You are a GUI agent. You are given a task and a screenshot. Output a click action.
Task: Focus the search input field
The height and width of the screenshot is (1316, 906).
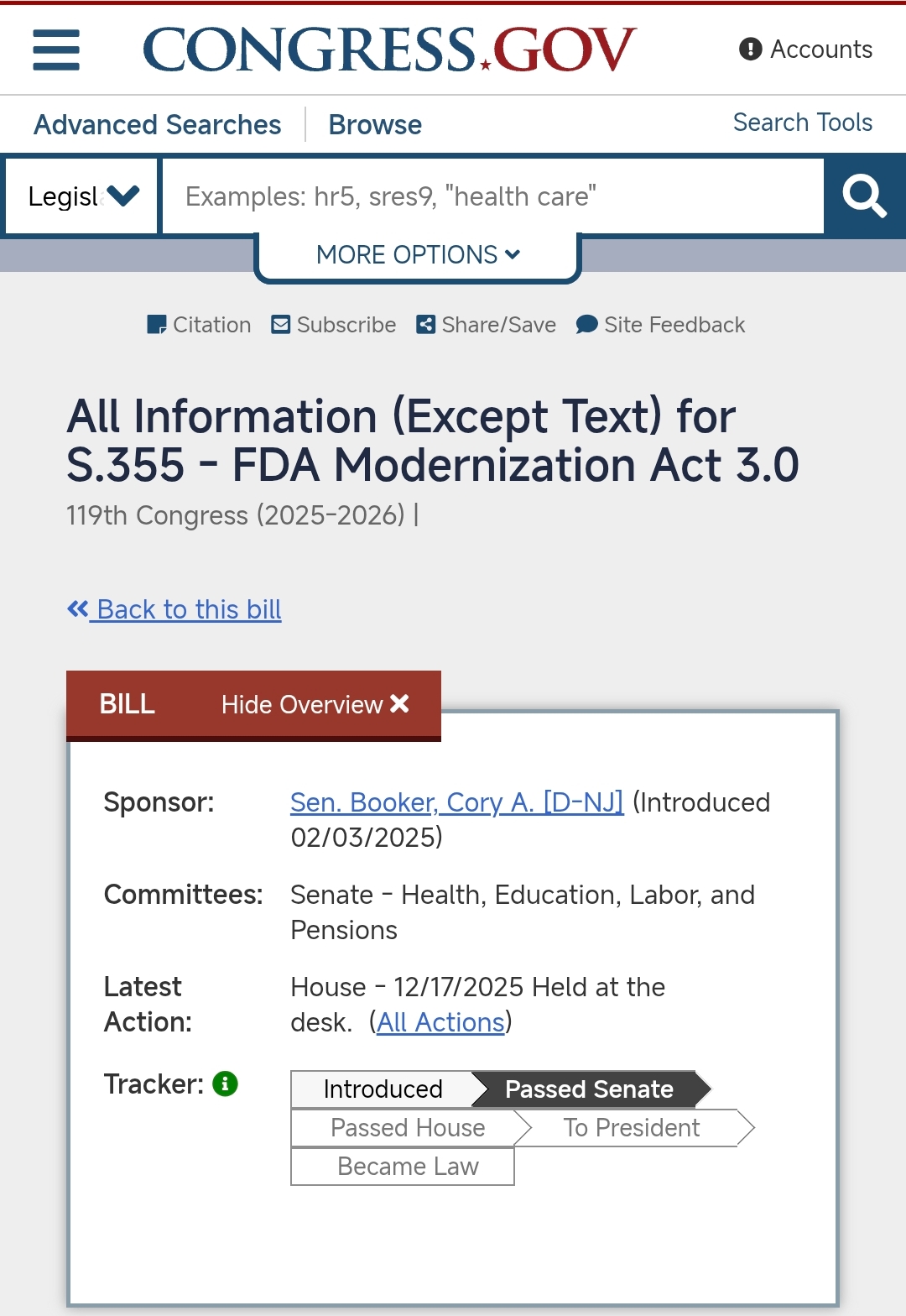(493, 196)
